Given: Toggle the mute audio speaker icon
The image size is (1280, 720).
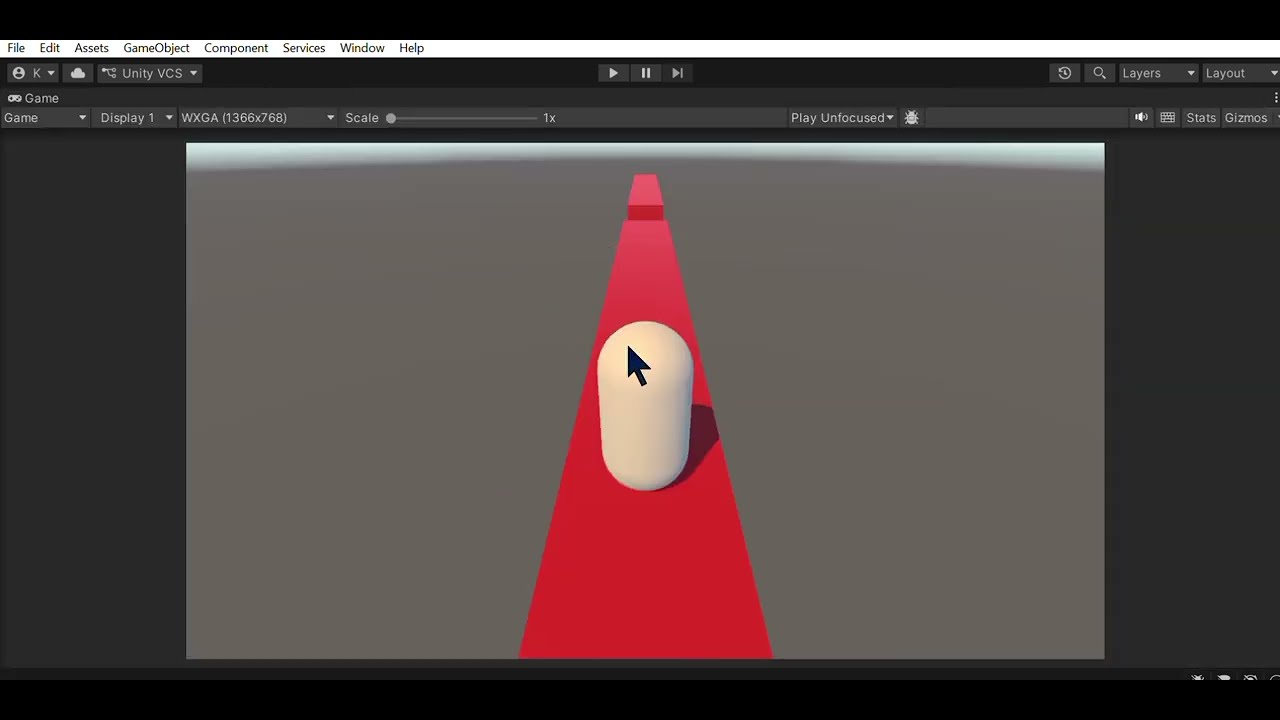Looking at the screenshot, I should pyautogui.click(x=1141, y=118).
